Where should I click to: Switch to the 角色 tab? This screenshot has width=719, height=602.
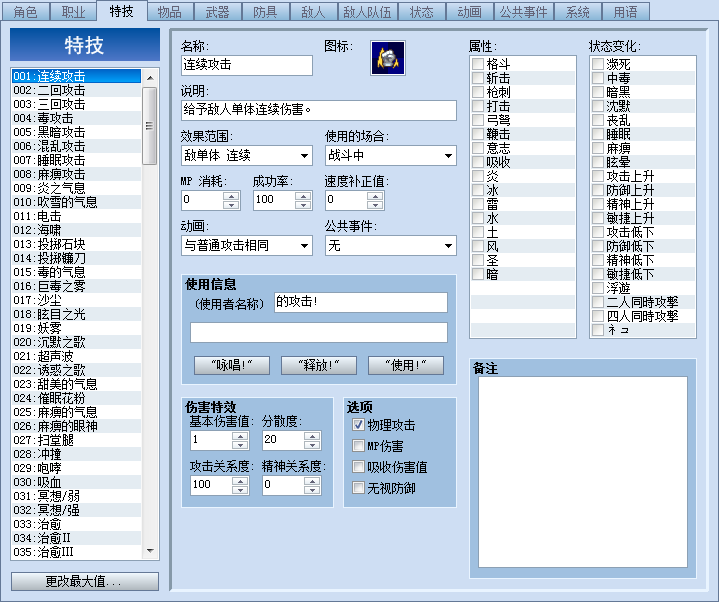tap(26, 11)
